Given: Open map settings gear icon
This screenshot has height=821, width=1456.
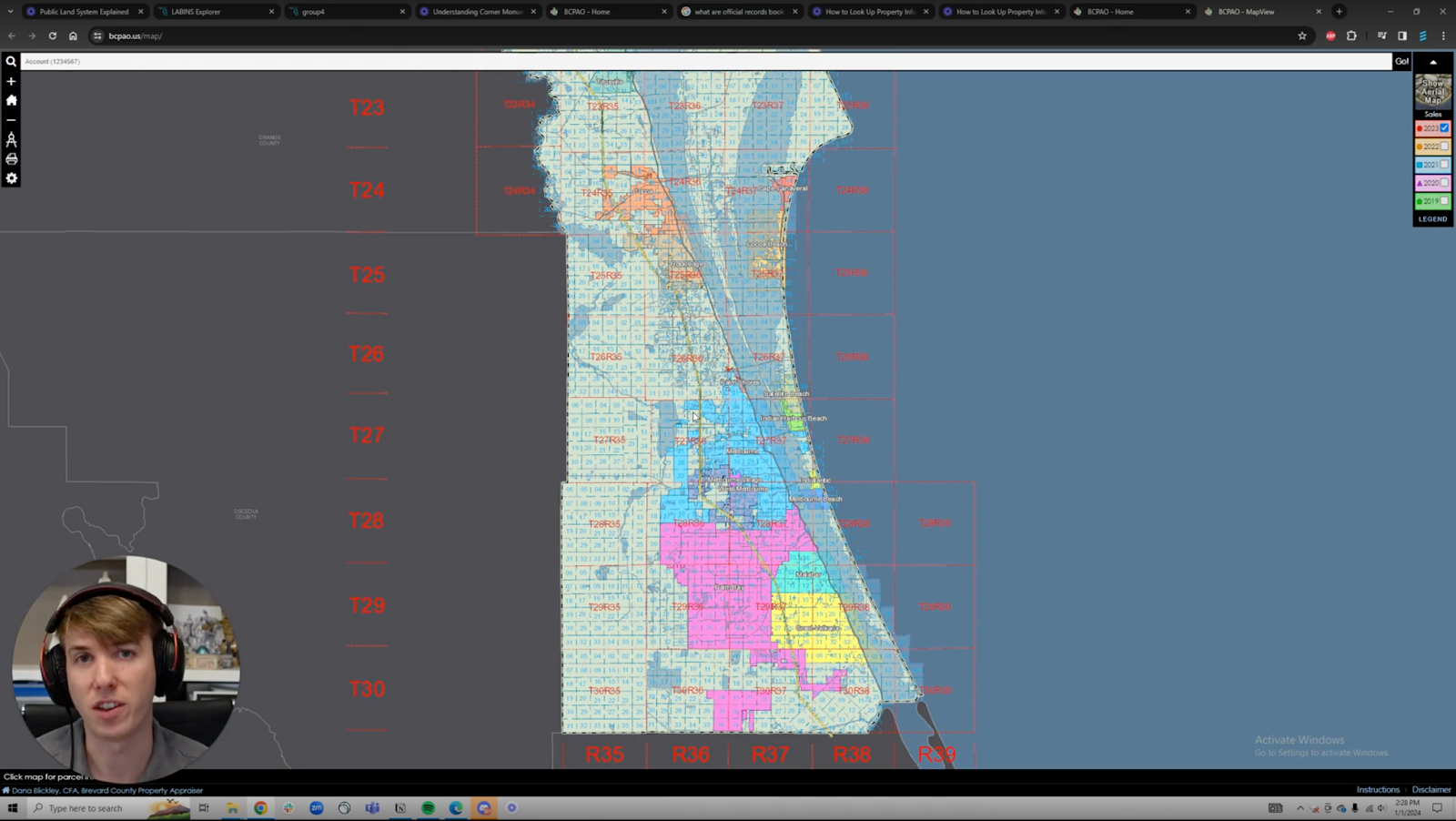Looking at the screenshot, I should pyautogui.click(x=11, y=178).
